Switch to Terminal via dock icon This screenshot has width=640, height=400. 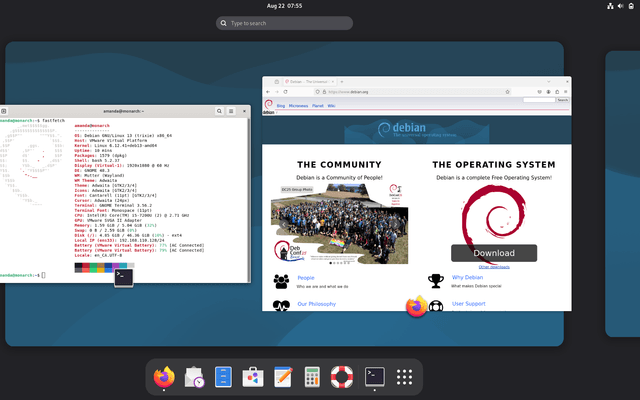click(375, 376)
